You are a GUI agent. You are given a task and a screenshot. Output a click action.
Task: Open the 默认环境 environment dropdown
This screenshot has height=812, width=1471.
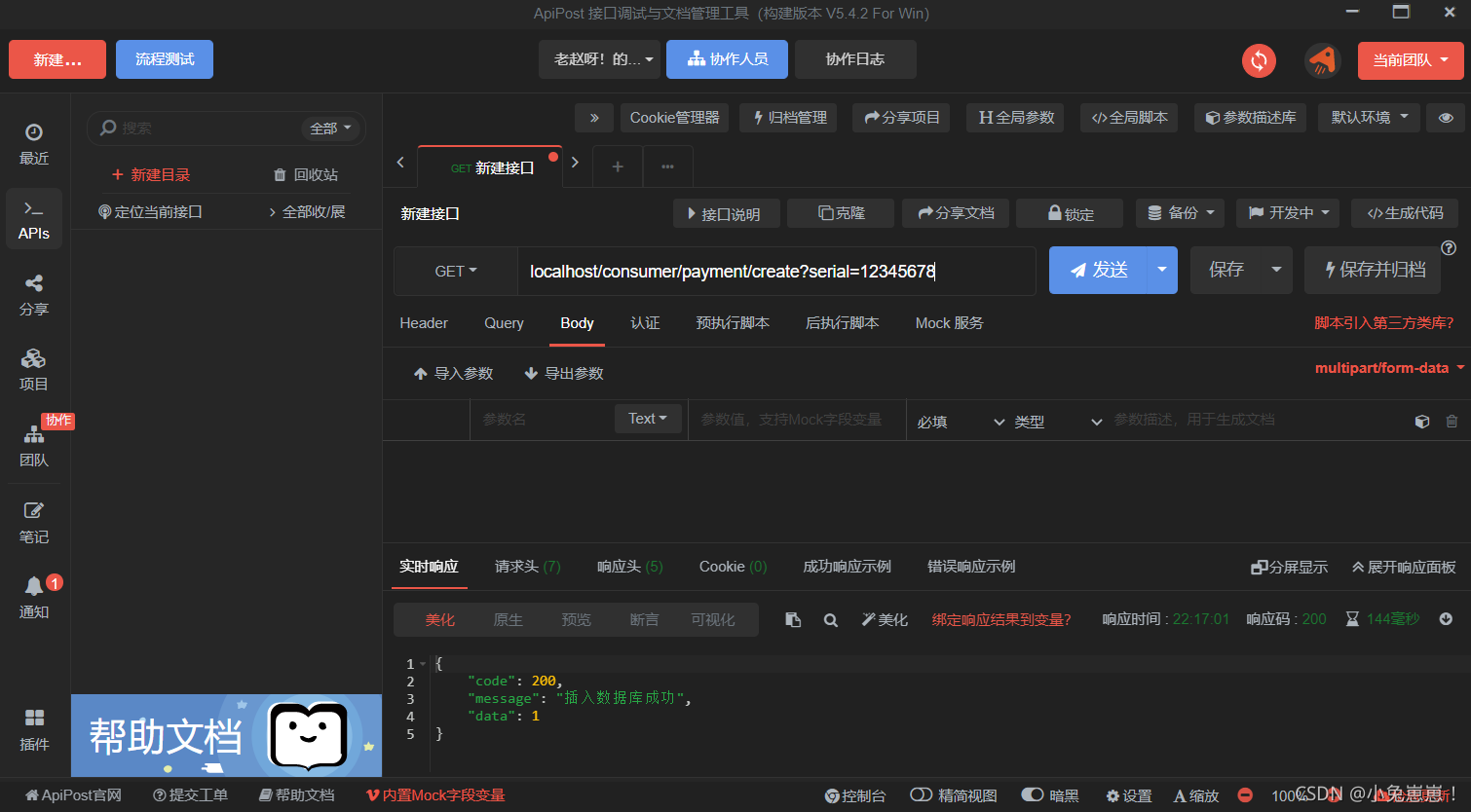[x=1369, y=118]
